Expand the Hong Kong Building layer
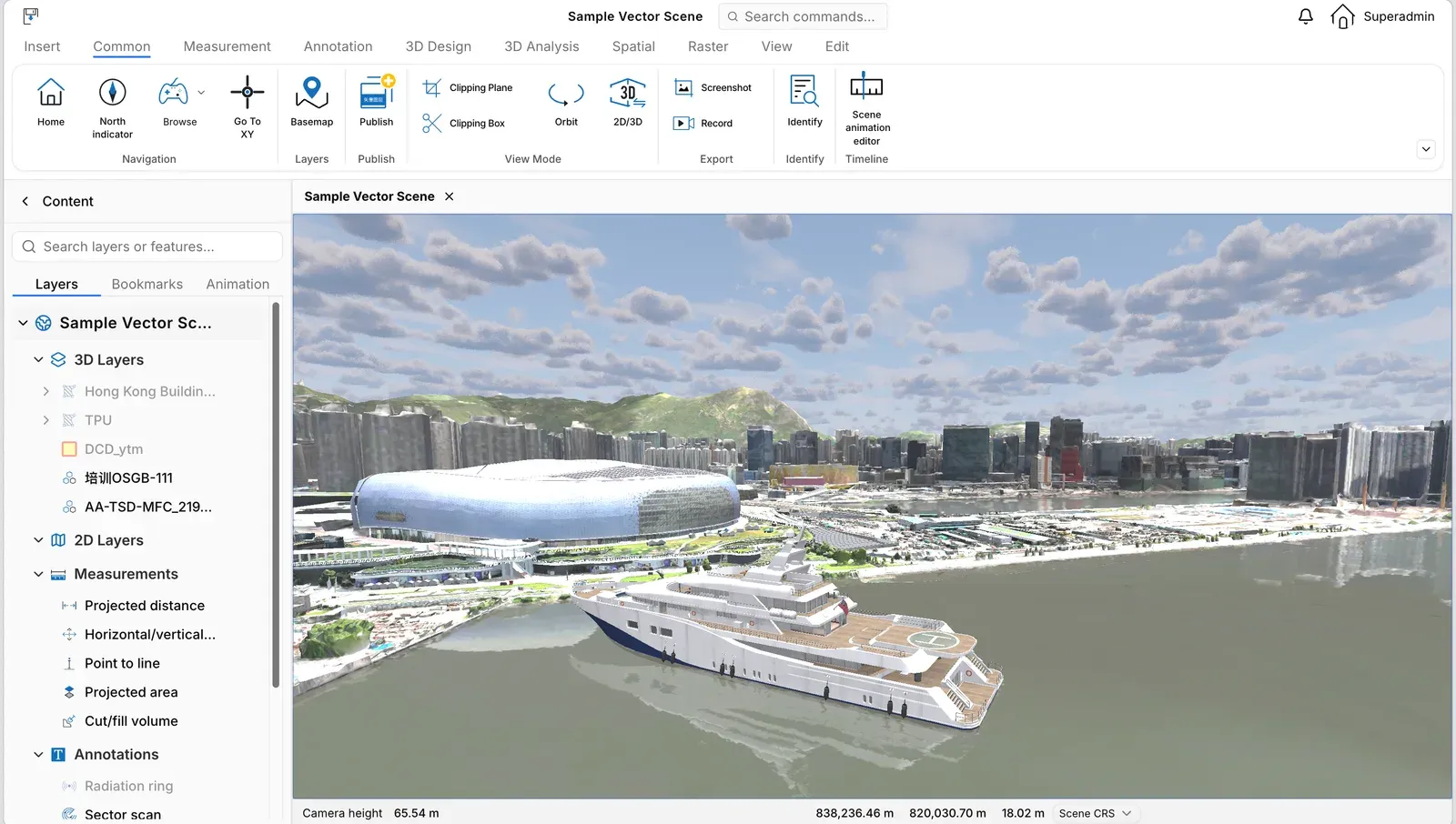Viewport: 1456px width, 824px height. click(x=45, y=391)
